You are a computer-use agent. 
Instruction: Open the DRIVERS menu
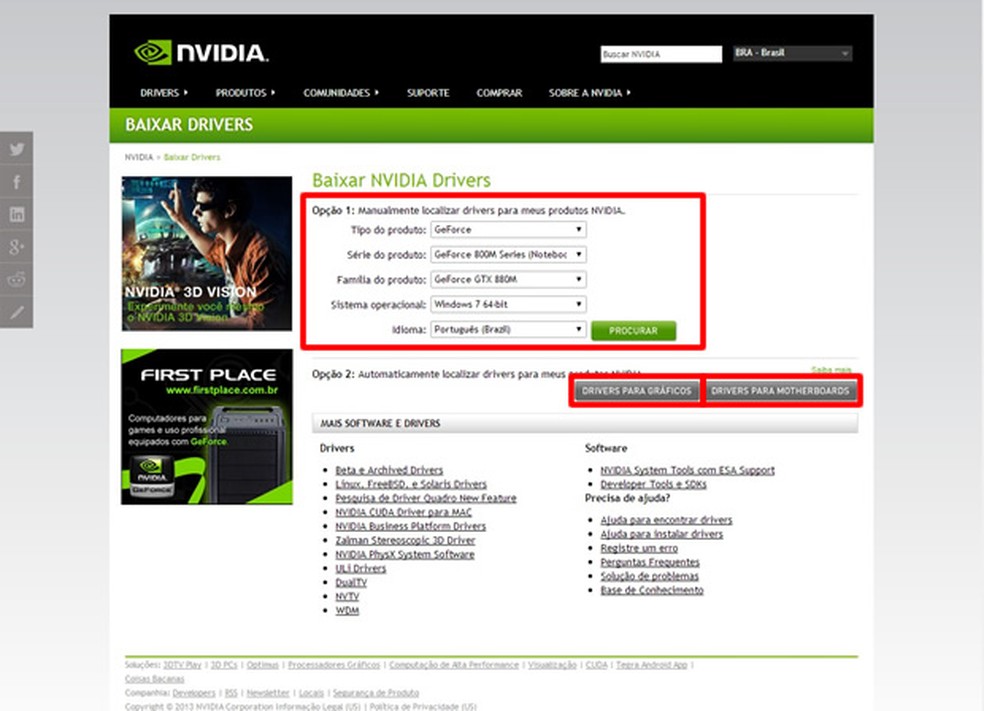(x=160, y=92)
